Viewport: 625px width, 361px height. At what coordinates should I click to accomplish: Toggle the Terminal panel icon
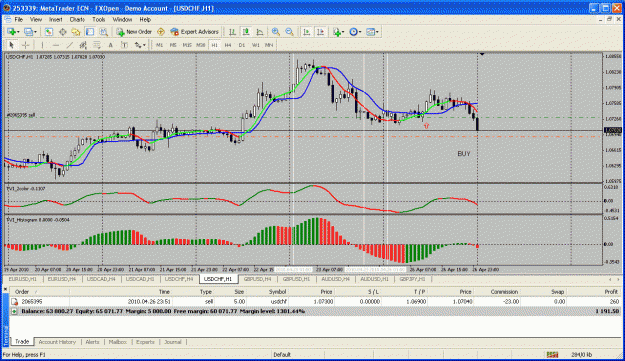point(90,31)
